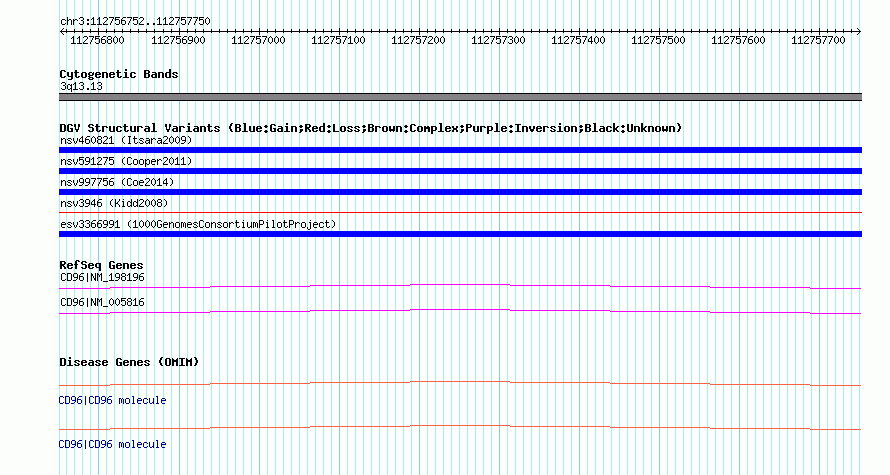Image resolution: width=890 pixels, height=475 pixels.
Task: Click the gray 3q13.13 cytogenetic band bar
Action: click(460, 97)
